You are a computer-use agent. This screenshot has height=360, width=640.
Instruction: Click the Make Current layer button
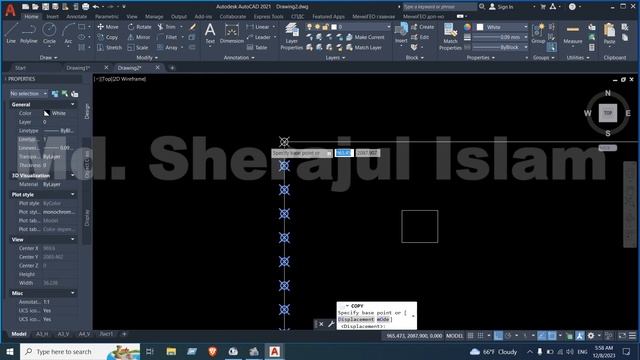(x=365, y=37)
